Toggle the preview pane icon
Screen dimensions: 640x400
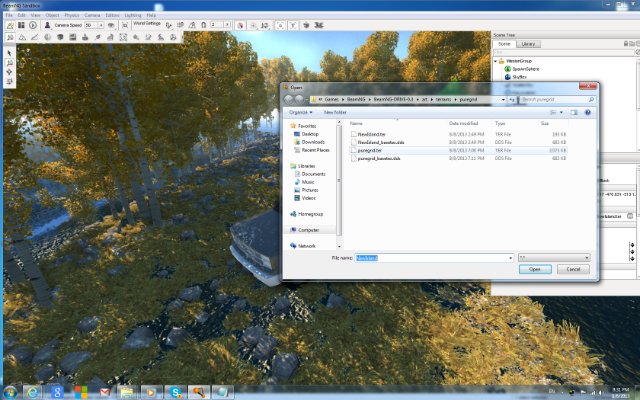[x=574, y=112]
